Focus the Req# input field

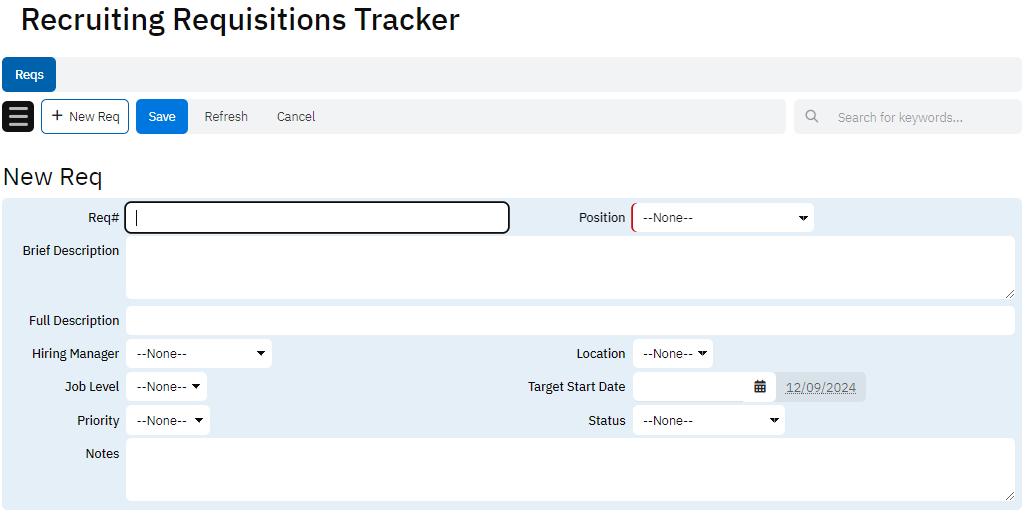[317, 218]
